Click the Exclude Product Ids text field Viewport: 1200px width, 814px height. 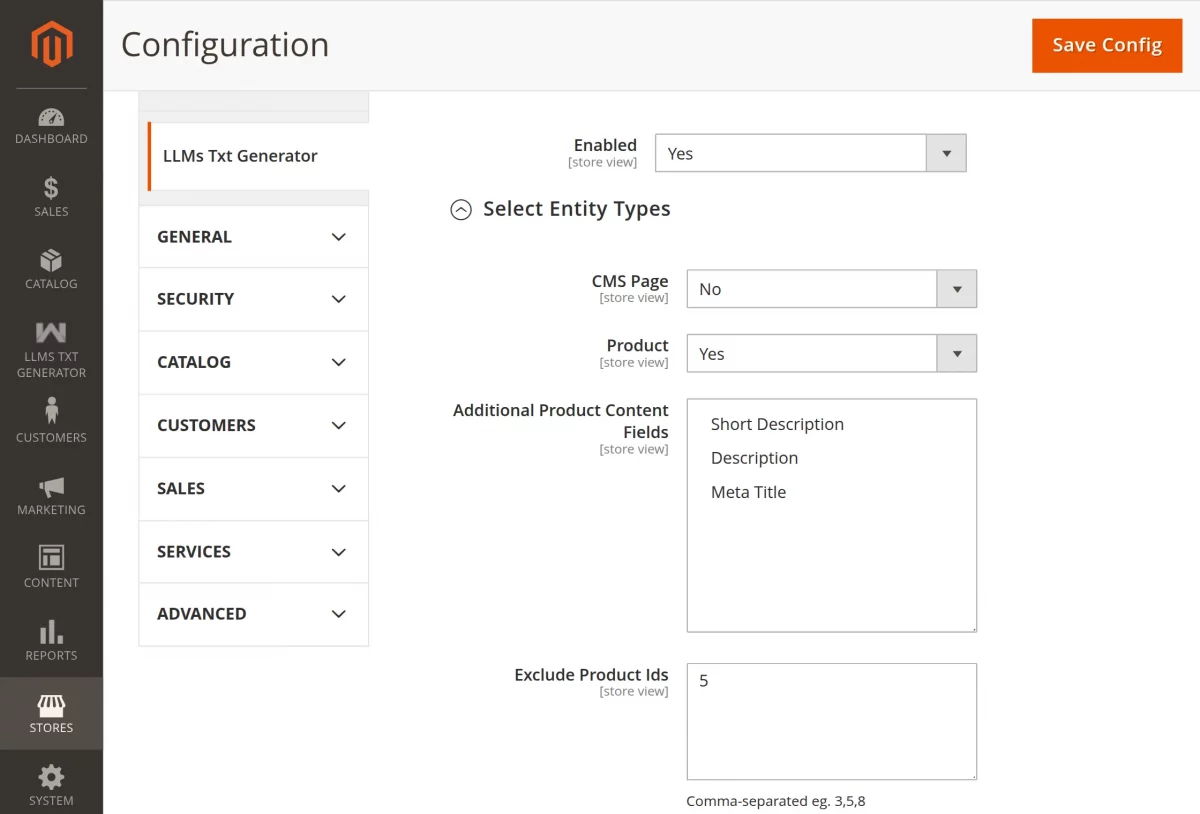[x=831, y=721]
